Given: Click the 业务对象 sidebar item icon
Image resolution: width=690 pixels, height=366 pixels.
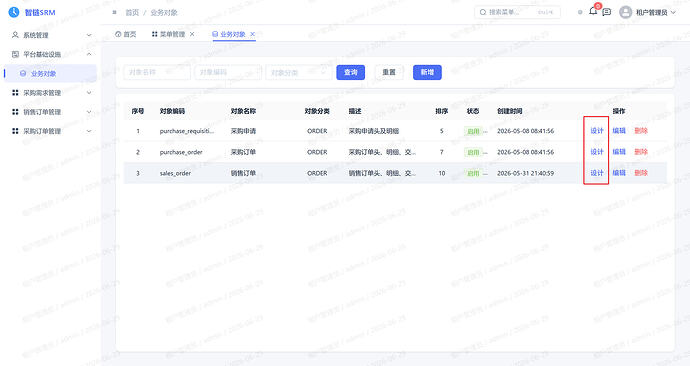Looking at the screenshot, I should pyautogui.click(x=23, y=73).
